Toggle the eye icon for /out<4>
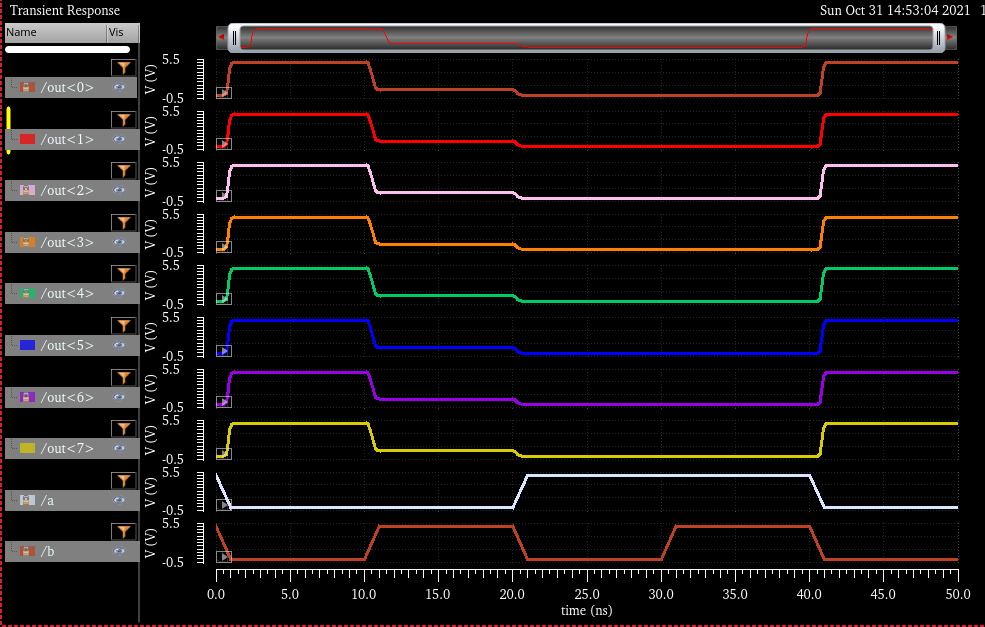Image resolution: width=985 pixels, height=627 pixels. (x=119, y=293)
